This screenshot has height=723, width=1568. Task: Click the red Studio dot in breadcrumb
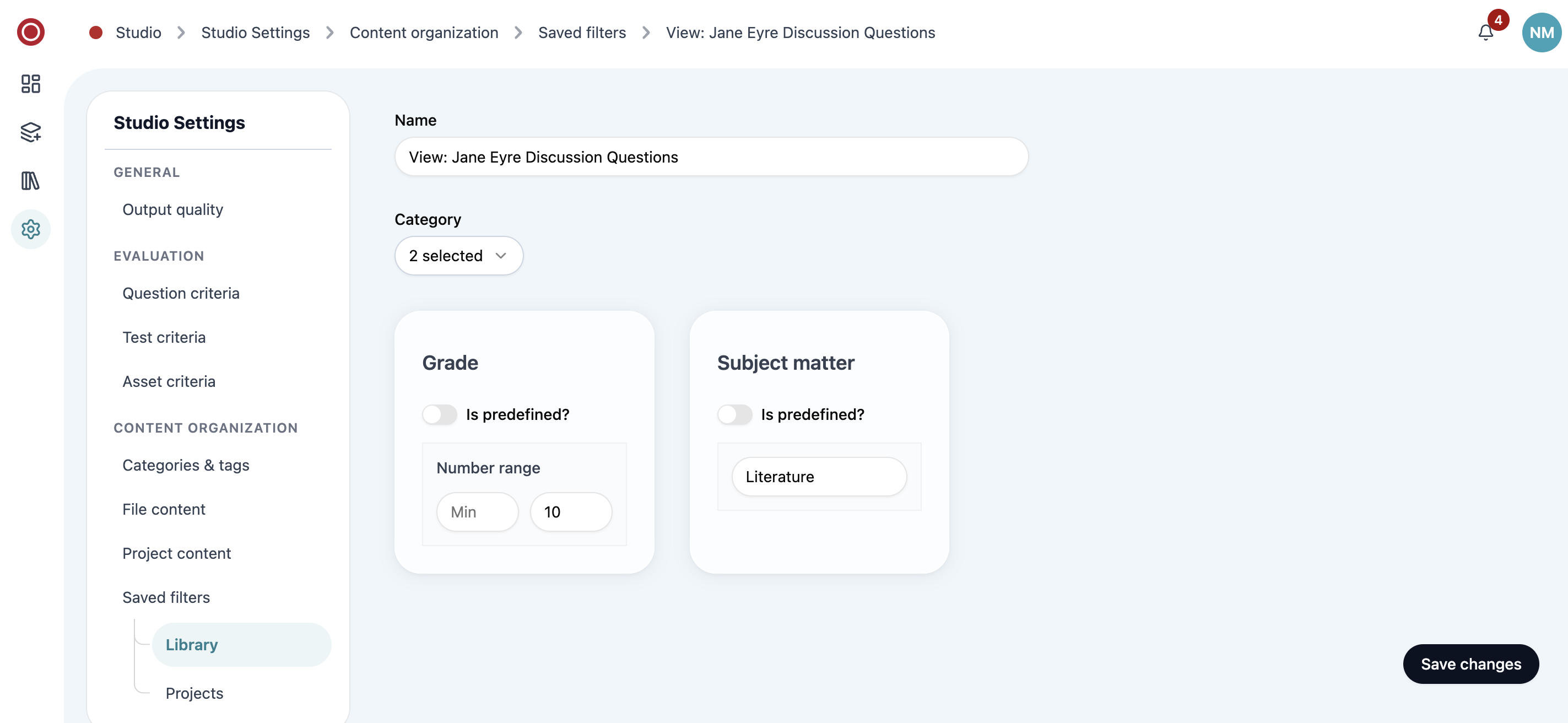95,33
